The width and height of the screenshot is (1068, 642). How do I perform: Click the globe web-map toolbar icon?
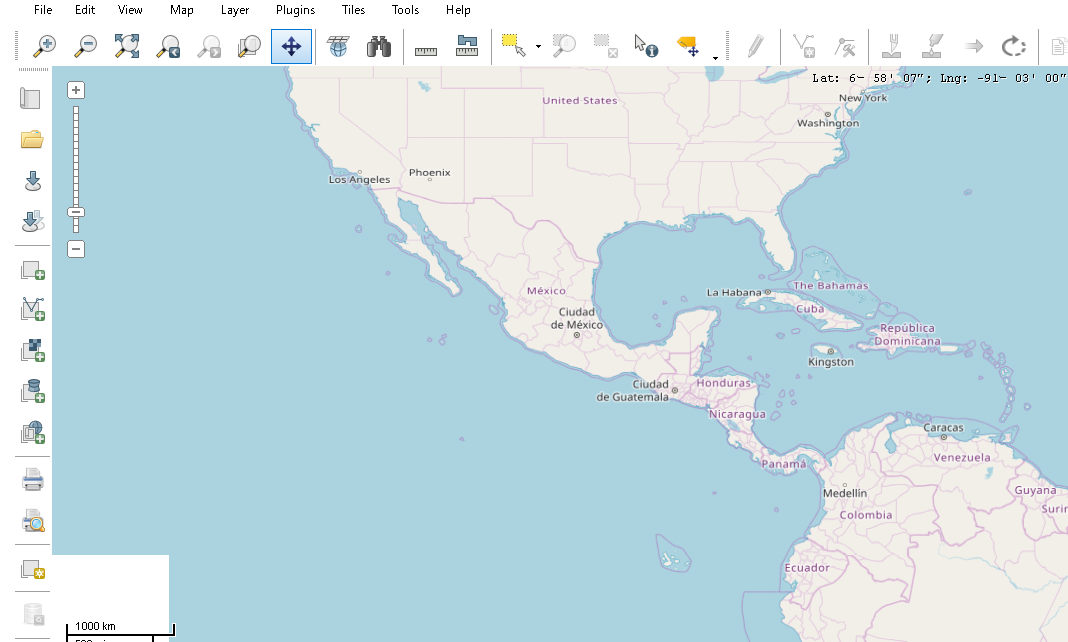tap(338, 46)
